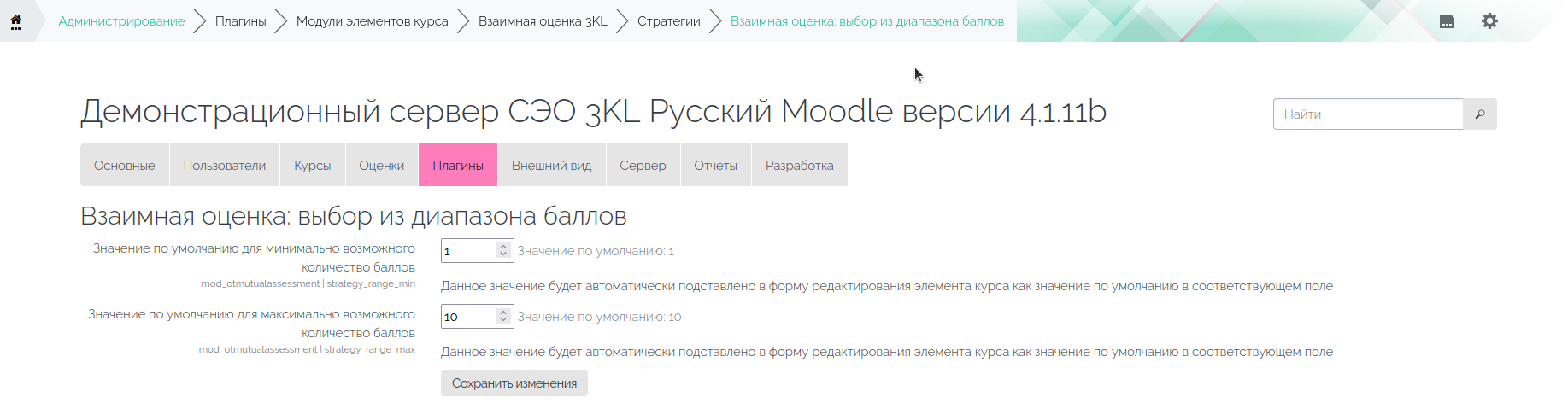Click the spinner arrows of the maximum score field
1568x409 pixels.
pos(503,317)
